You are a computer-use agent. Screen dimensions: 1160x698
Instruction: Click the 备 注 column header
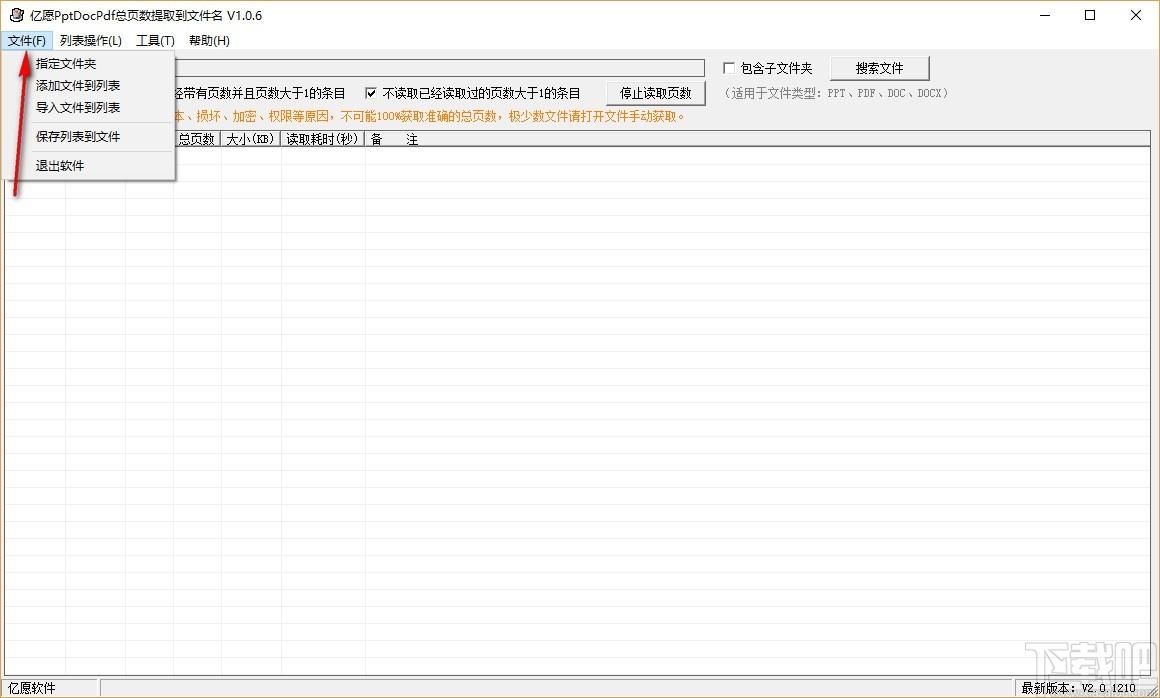[758, 139]
